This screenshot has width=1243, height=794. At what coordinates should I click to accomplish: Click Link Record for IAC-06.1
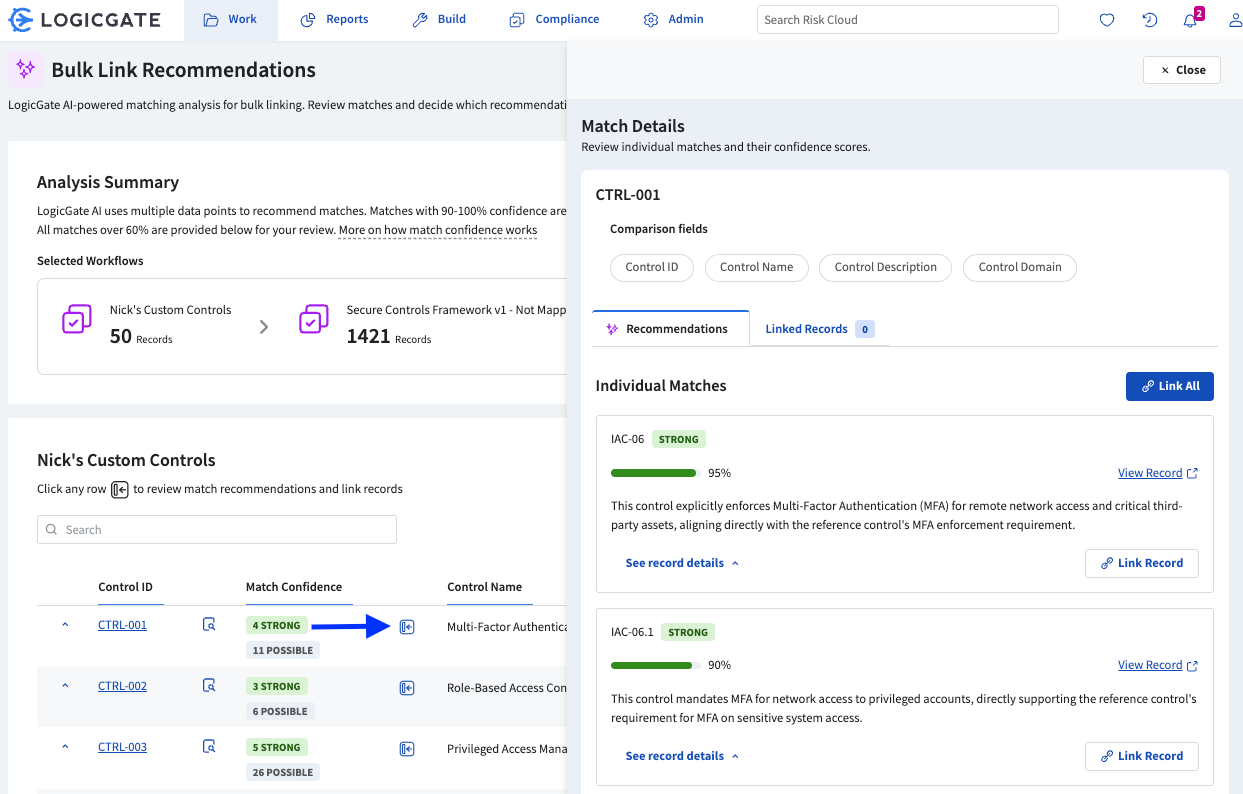[1142, 756]
